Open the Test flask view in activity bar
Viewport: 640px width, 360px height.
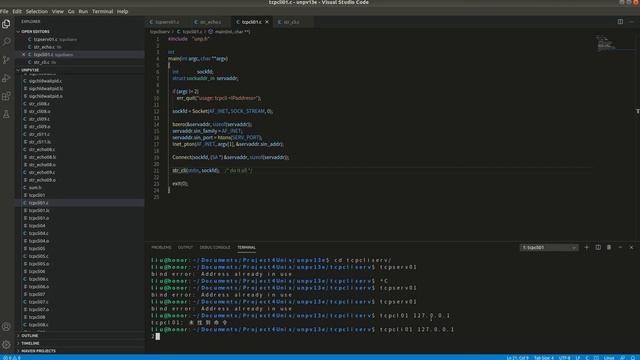(6, 114)
